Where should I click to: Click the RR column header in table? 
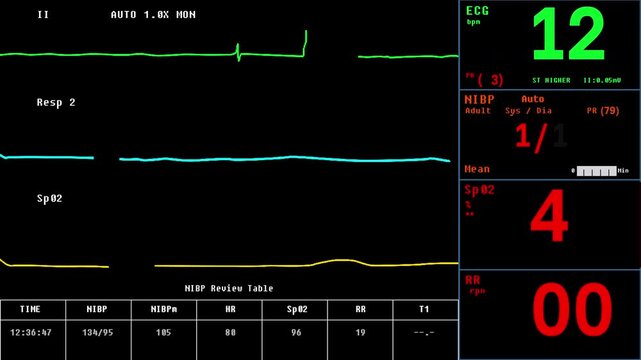click(x=360, y=309)
